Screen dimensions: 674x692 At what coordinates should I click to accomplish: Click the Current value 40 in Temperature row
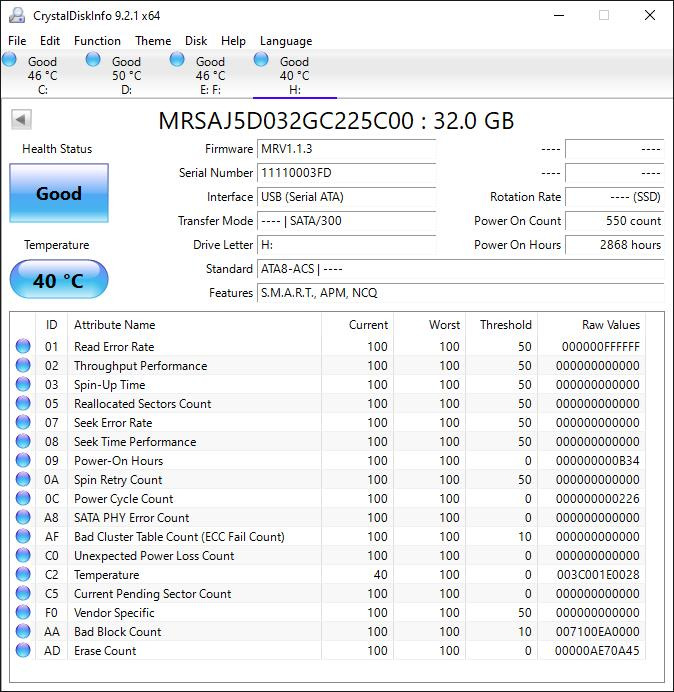380,574
